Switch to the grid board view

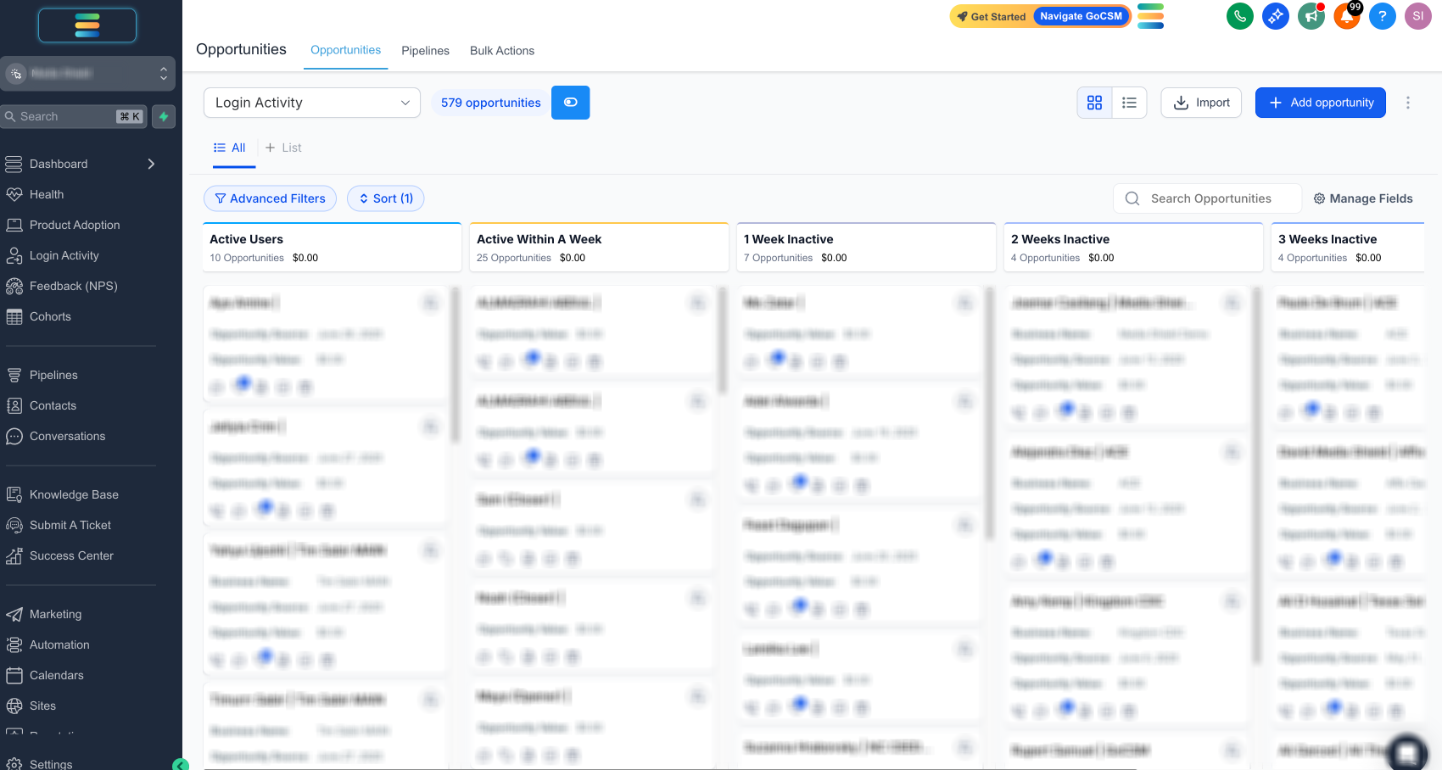[x=1094, y=102]
